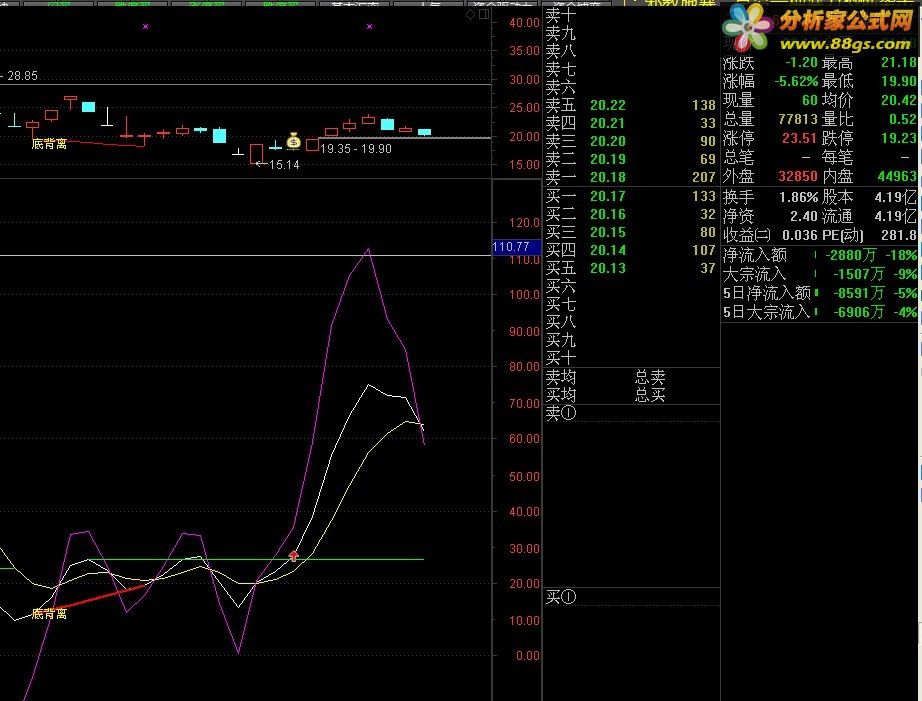922x701 pixels.
Task: Click the PE(动) value 281.8
Action: 898,235
